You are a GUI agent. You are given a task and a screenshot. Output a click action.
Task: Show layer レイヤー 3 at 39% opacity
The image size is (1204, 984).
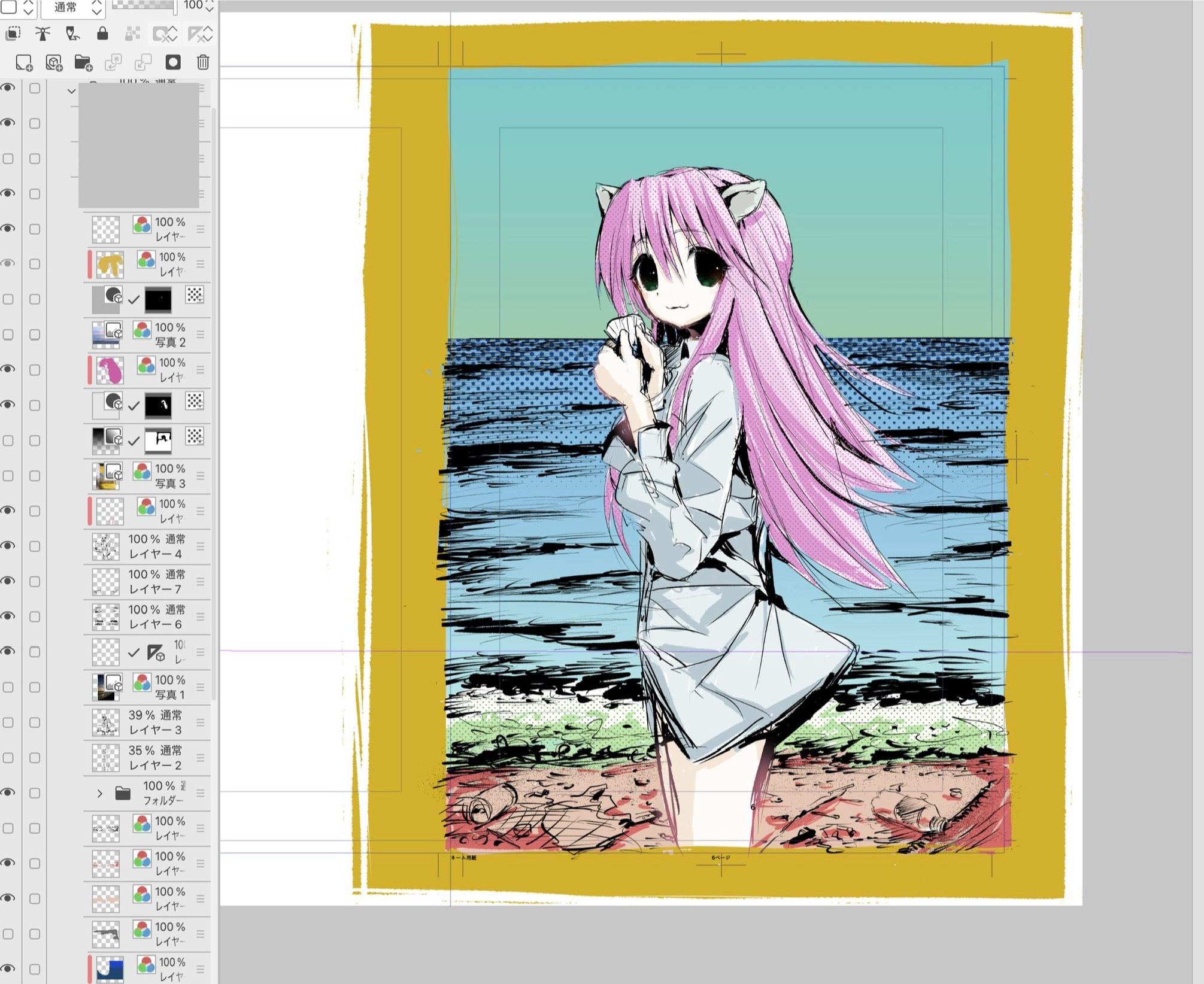[8, 722]
